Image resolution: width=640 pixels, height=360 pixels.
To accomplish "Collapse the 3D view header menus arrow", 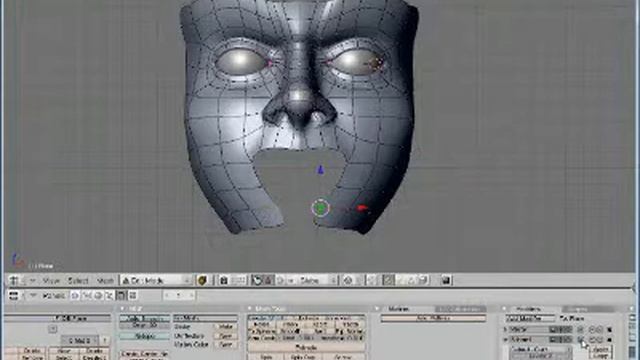I will tap(32, 280).
